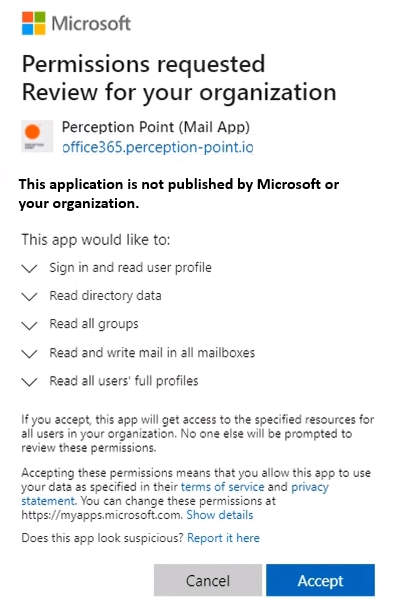Expand chevron beside Read all users' full profiles
The width and height of the screenshot is (397, 608).
29,382
